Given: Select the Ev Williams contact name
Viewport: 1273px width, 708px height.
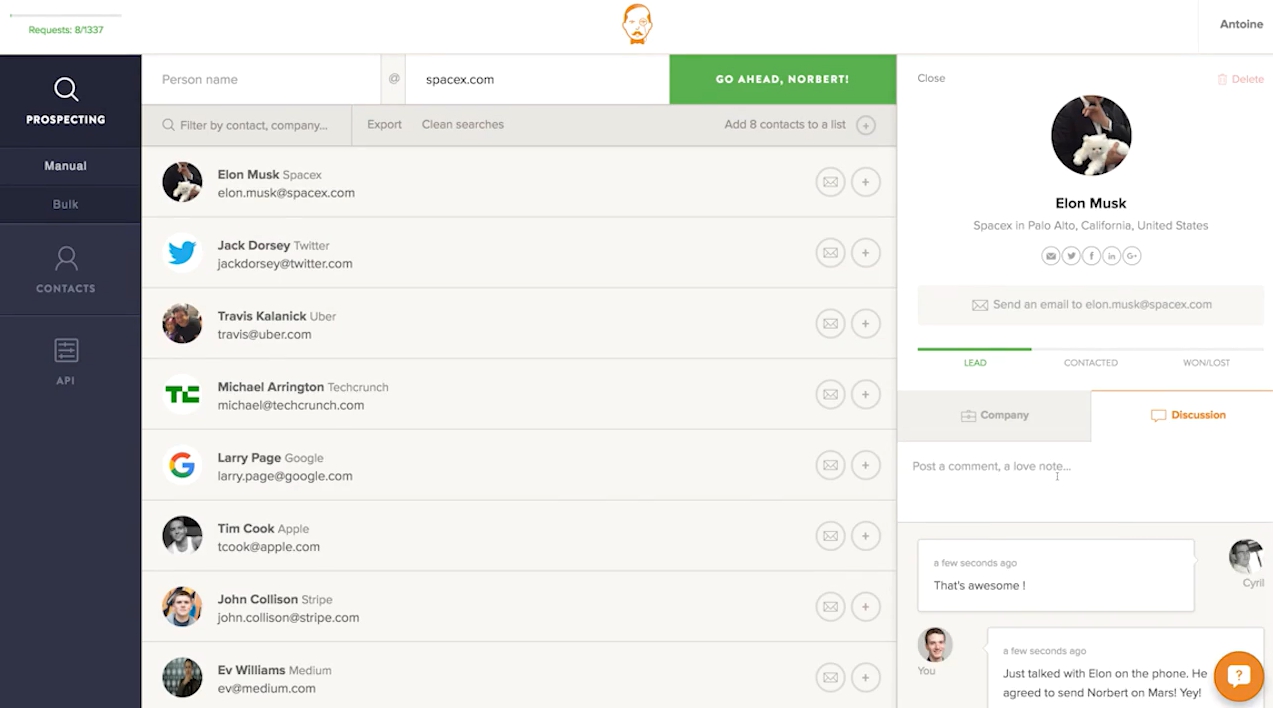Looking at the screenshot, I should coord(252,670).
